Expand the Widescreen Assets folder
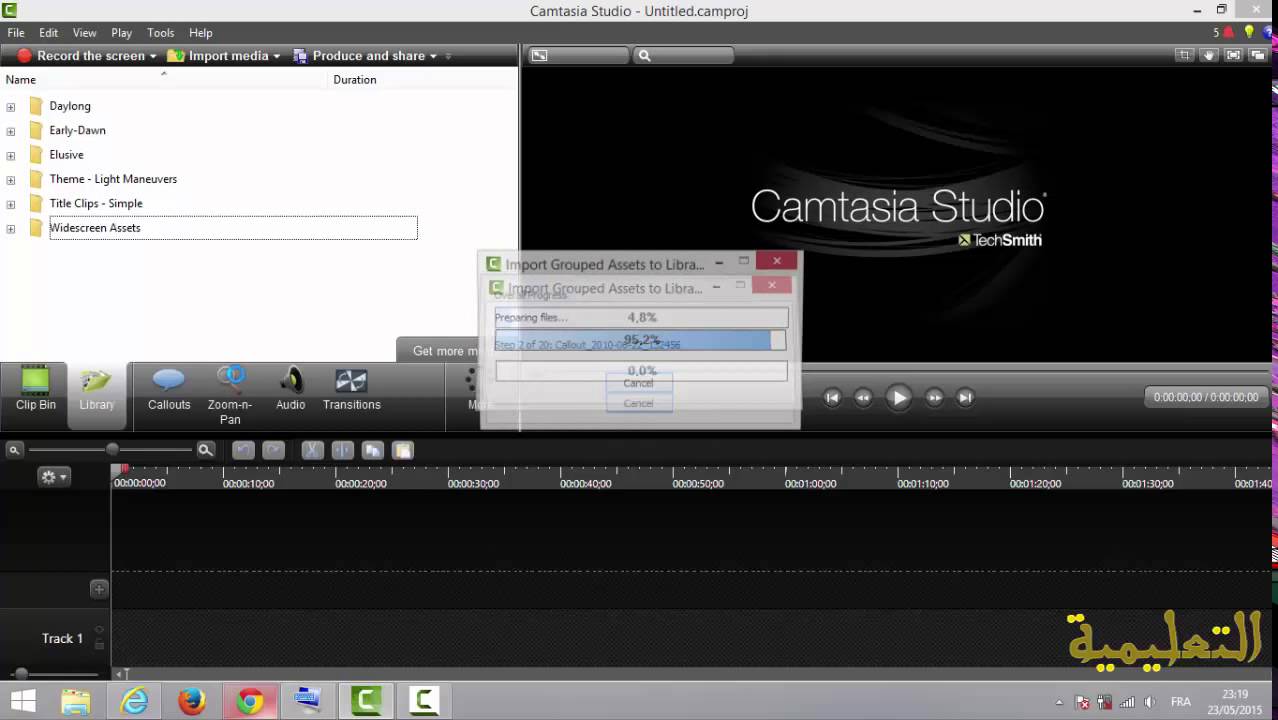 point(11,228)
